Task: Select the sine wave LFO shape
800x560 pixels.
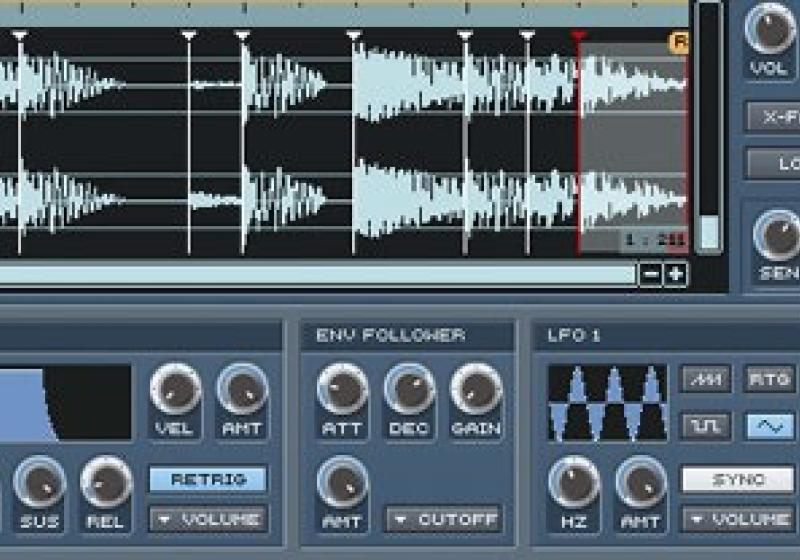Action: (770, 426)
